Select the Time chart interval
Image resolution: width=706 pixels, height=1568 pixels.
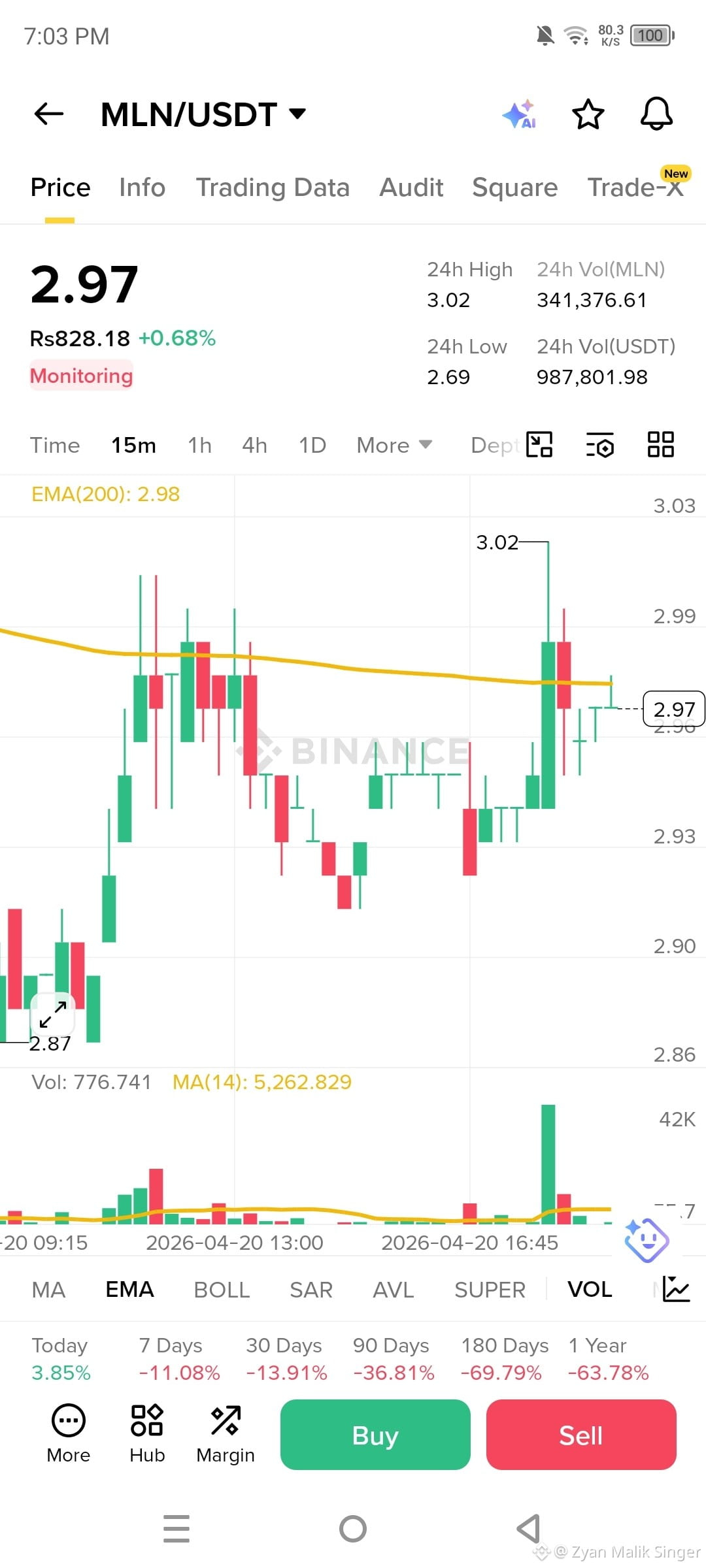[55, 446]
